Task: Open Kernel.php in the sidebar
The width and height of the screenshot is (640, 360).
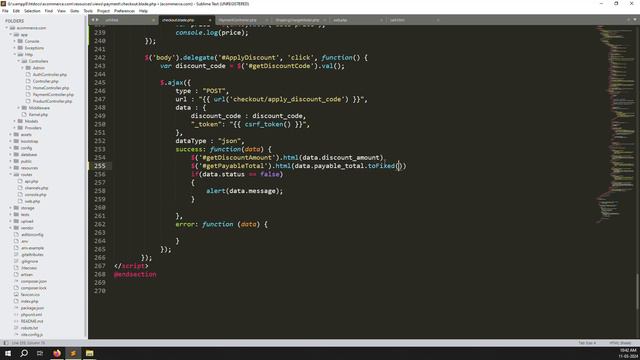Action: [x=38, y=115]
